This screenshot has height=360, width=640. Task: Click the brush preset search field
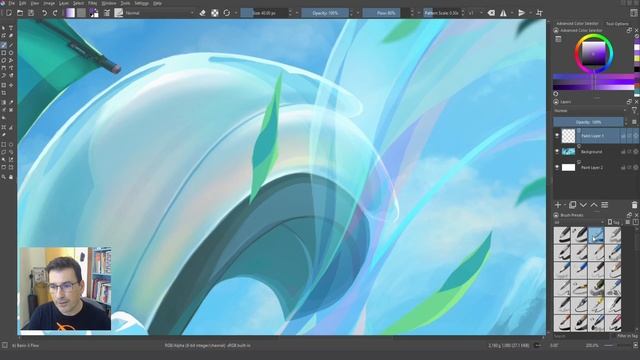click(581, 336)
